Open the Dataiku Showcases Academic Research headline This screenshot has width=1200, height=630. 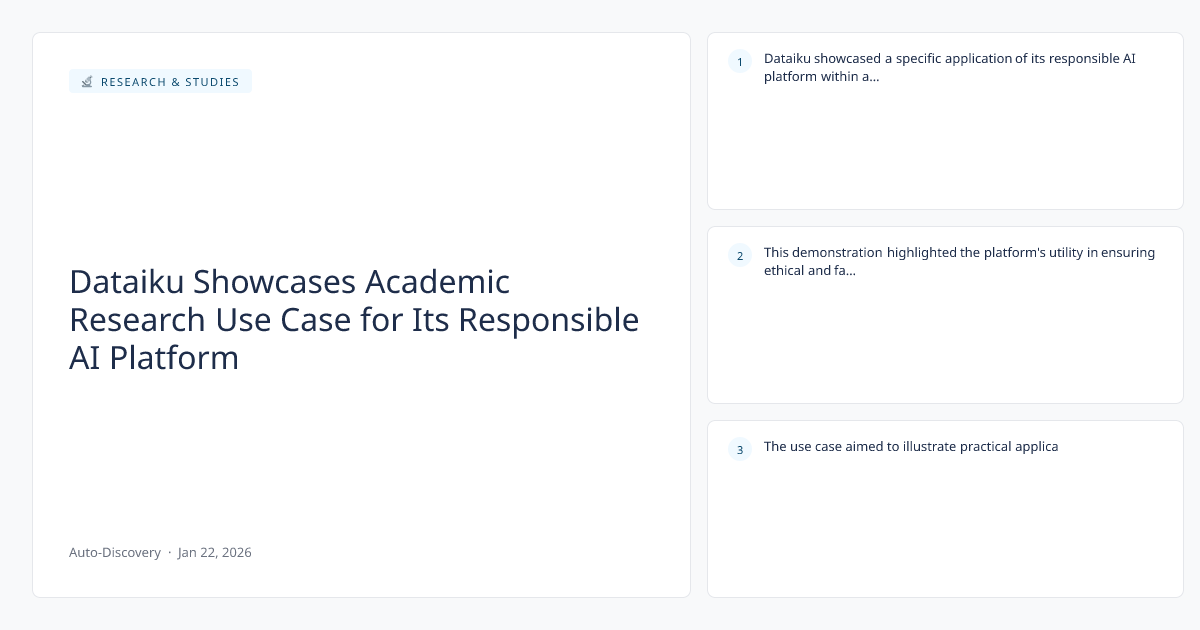tap(354, 320)
